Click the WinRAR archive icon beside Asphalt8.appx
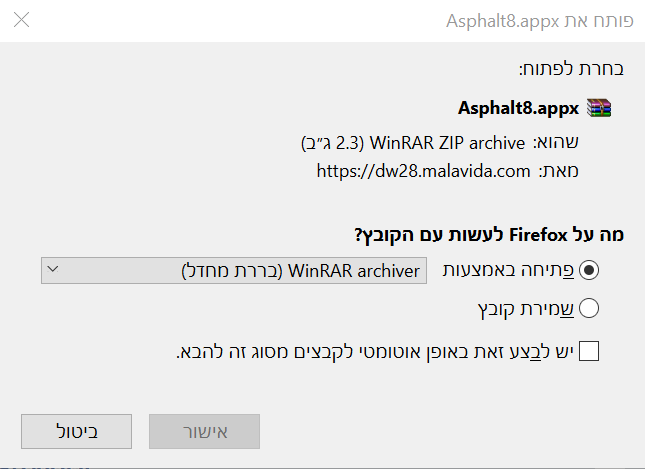 click(598, 107)
